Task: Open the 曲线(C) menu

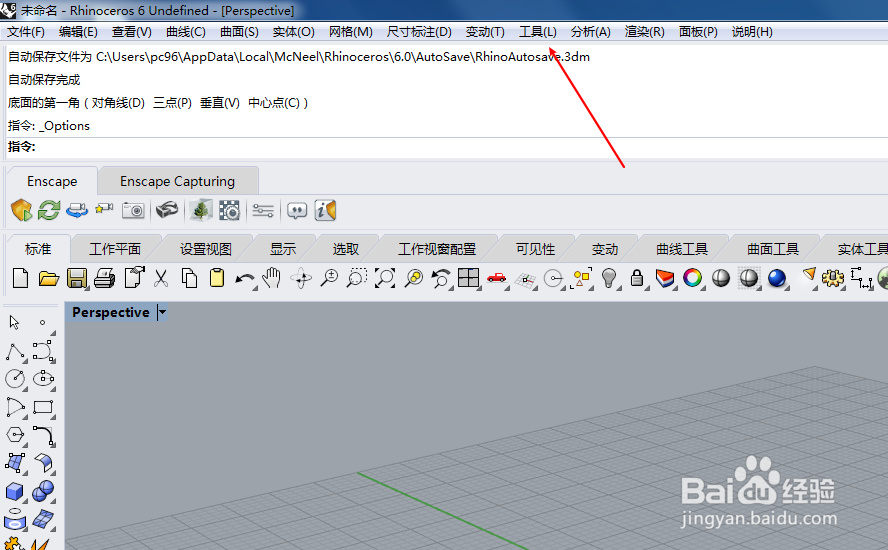Action: point(186,32)
